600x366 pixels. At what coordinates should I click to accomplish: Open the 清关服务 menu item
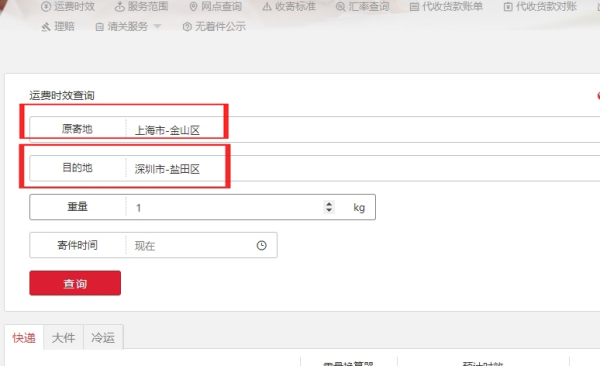[128, 26]
